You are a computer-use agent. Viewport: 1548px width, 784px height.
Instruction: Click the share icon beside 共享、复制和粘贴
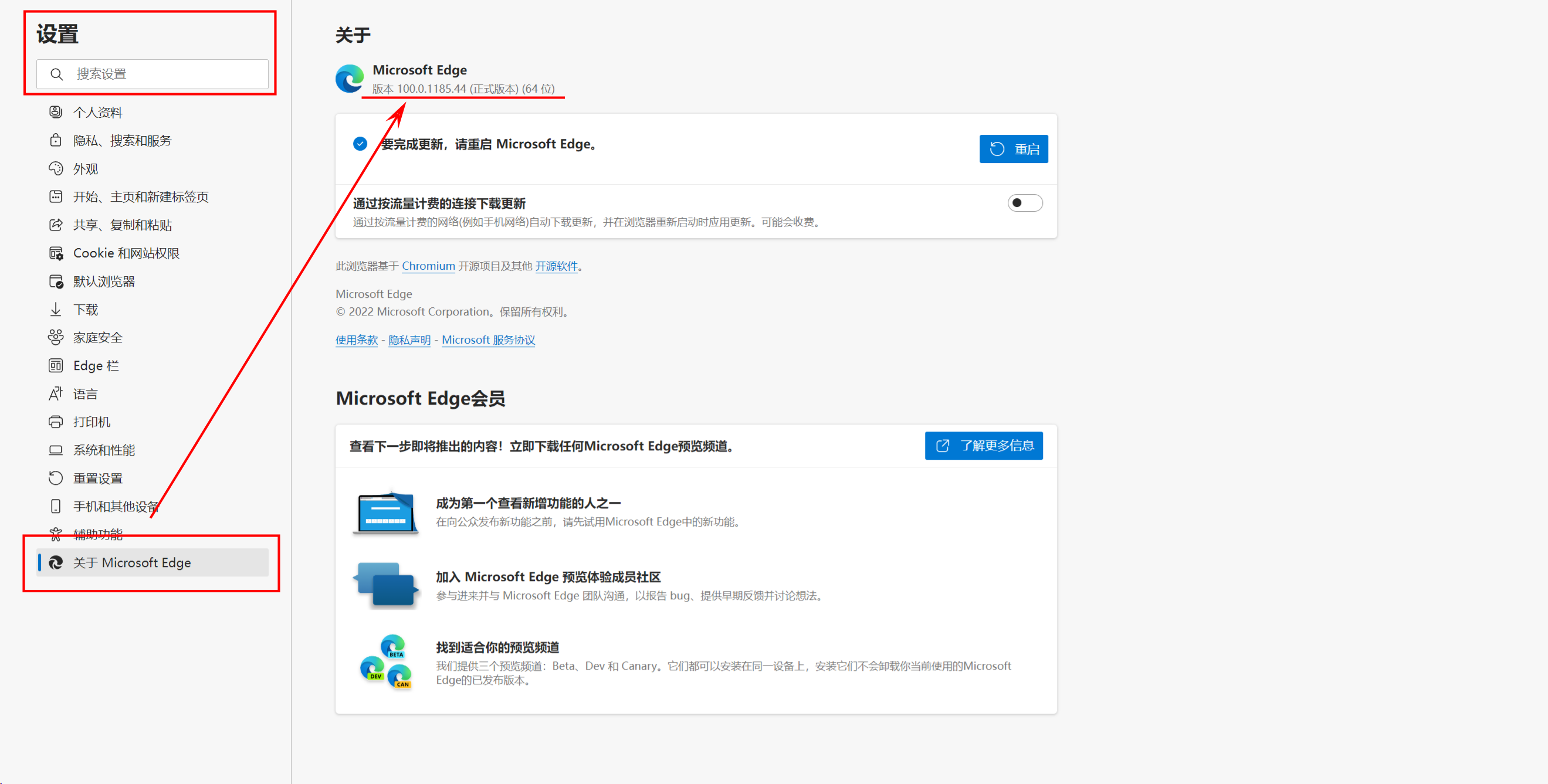click(x=55, y=225)
